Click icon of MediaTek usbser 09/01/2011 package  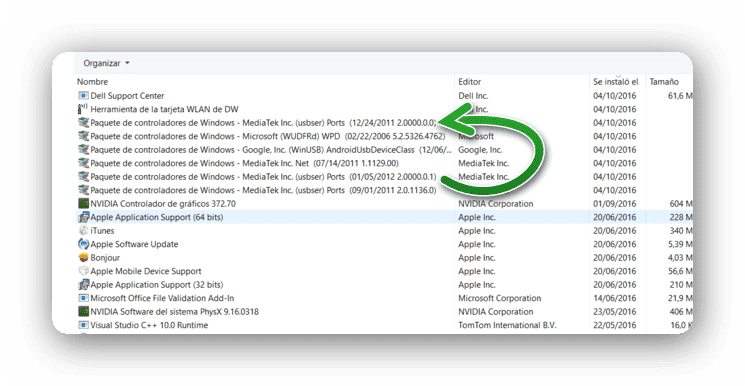pyautogui.click(x=83, y=190)
